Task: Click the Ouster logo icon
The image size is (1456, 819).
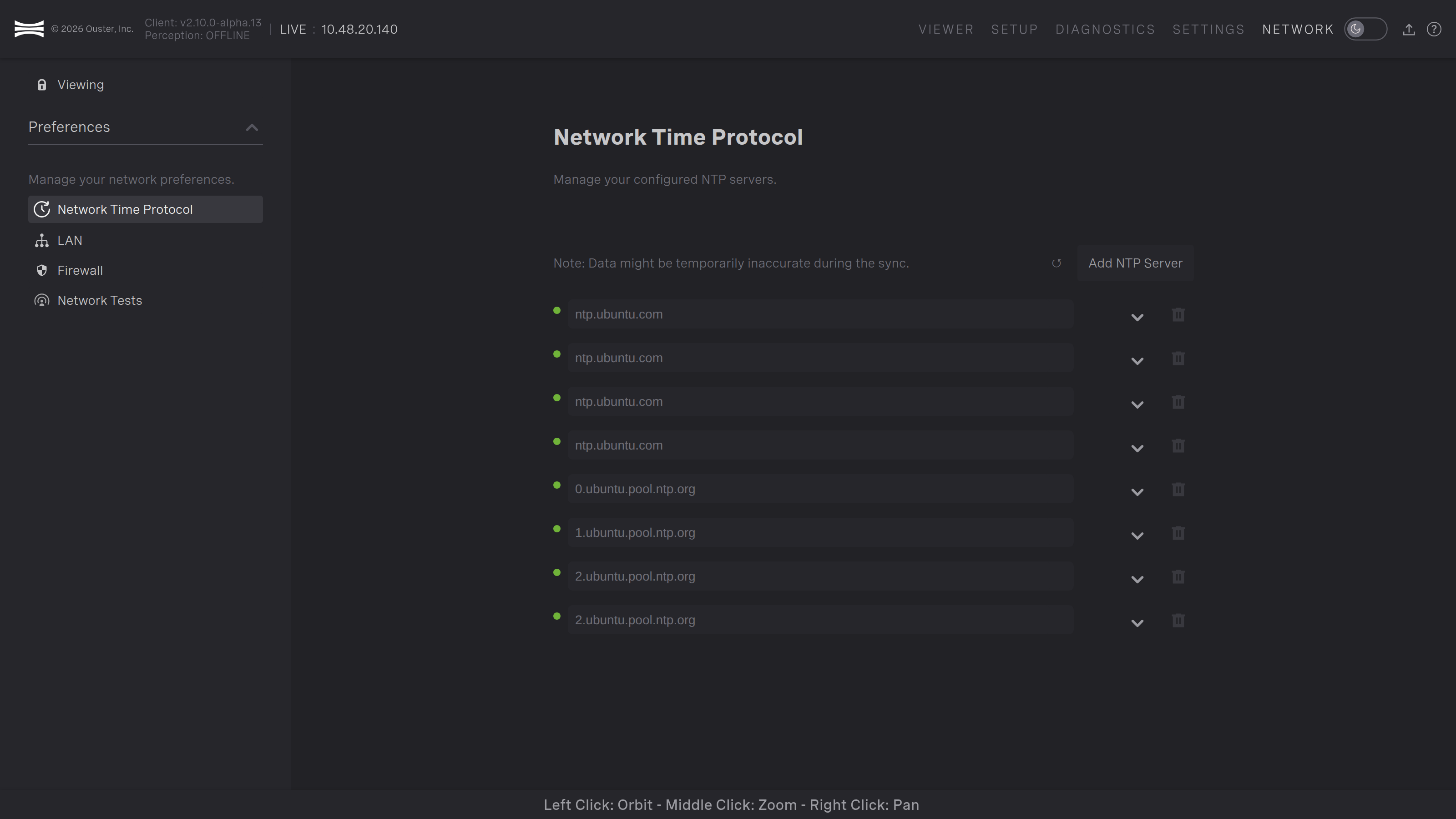Action: [29, 29]
